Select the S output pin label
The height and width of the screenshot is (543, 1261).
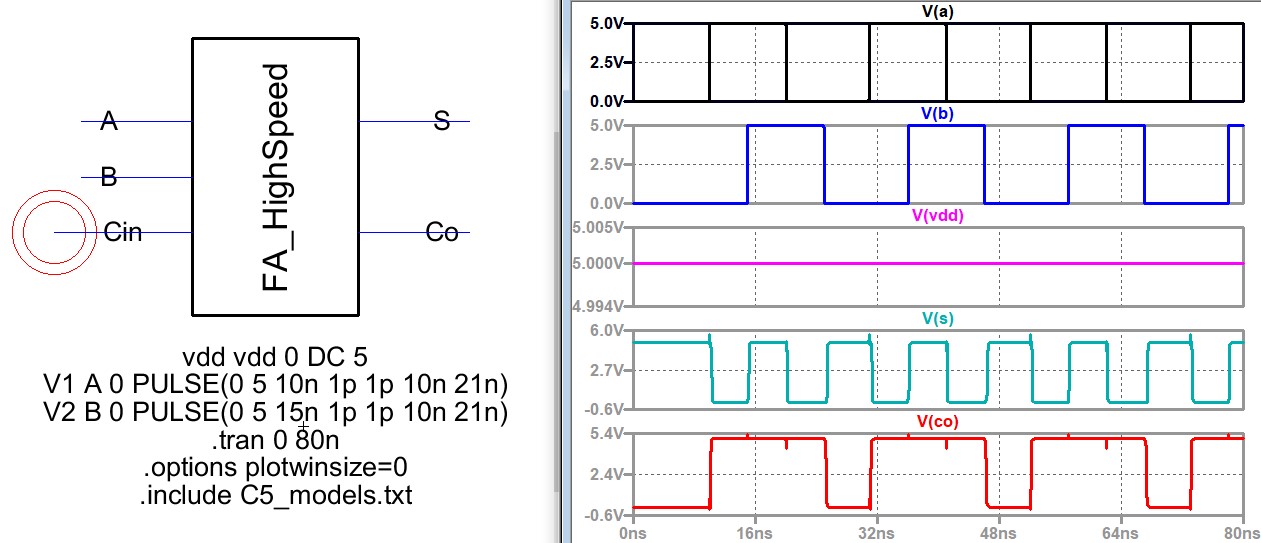click(441, 122)
